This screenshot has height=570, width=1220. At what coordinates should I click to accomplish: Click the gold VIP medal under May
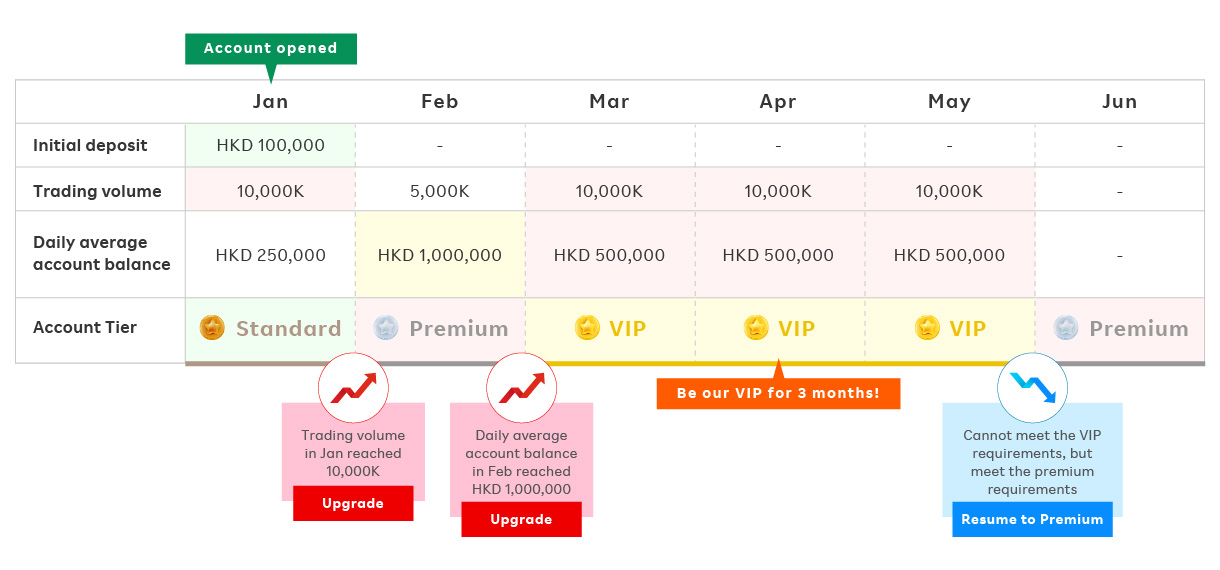coord(927,328)
